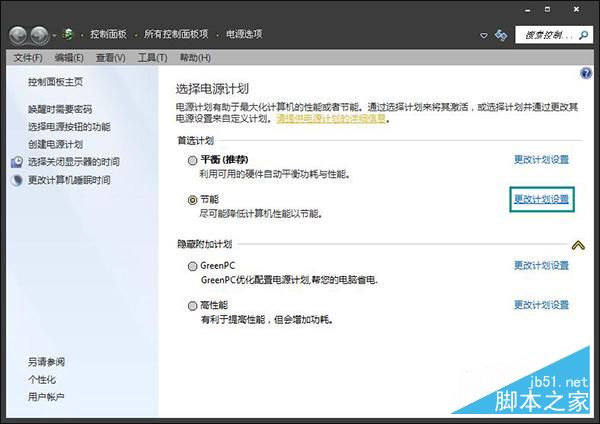The width and height of the screenshot is (600, 424).
Task: Open 更改计算机睡眠时间 link
Action: (x=69, y=180)
